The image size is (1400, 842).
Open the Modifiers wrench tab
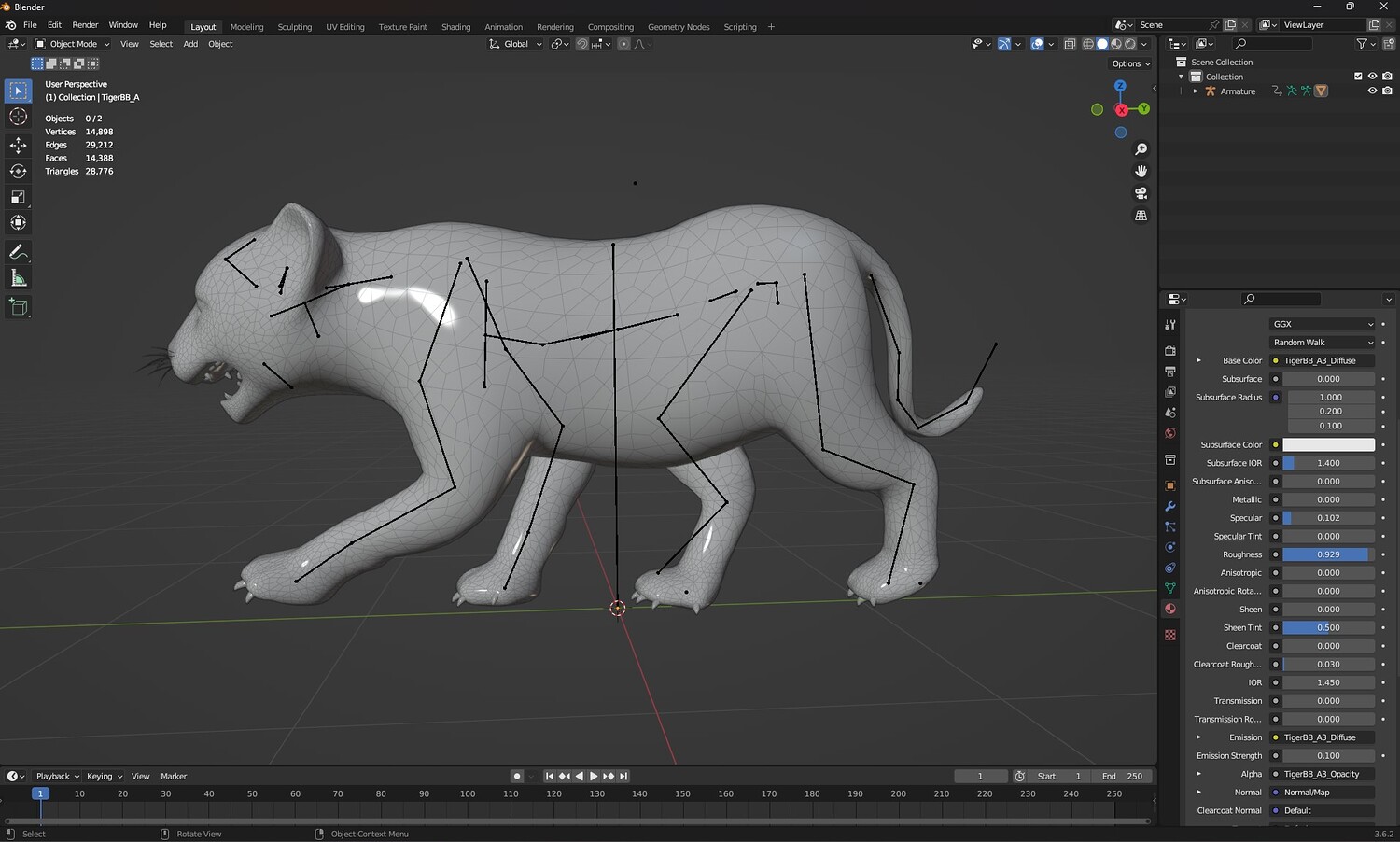pyautogui.click(x=1170, y=506)
